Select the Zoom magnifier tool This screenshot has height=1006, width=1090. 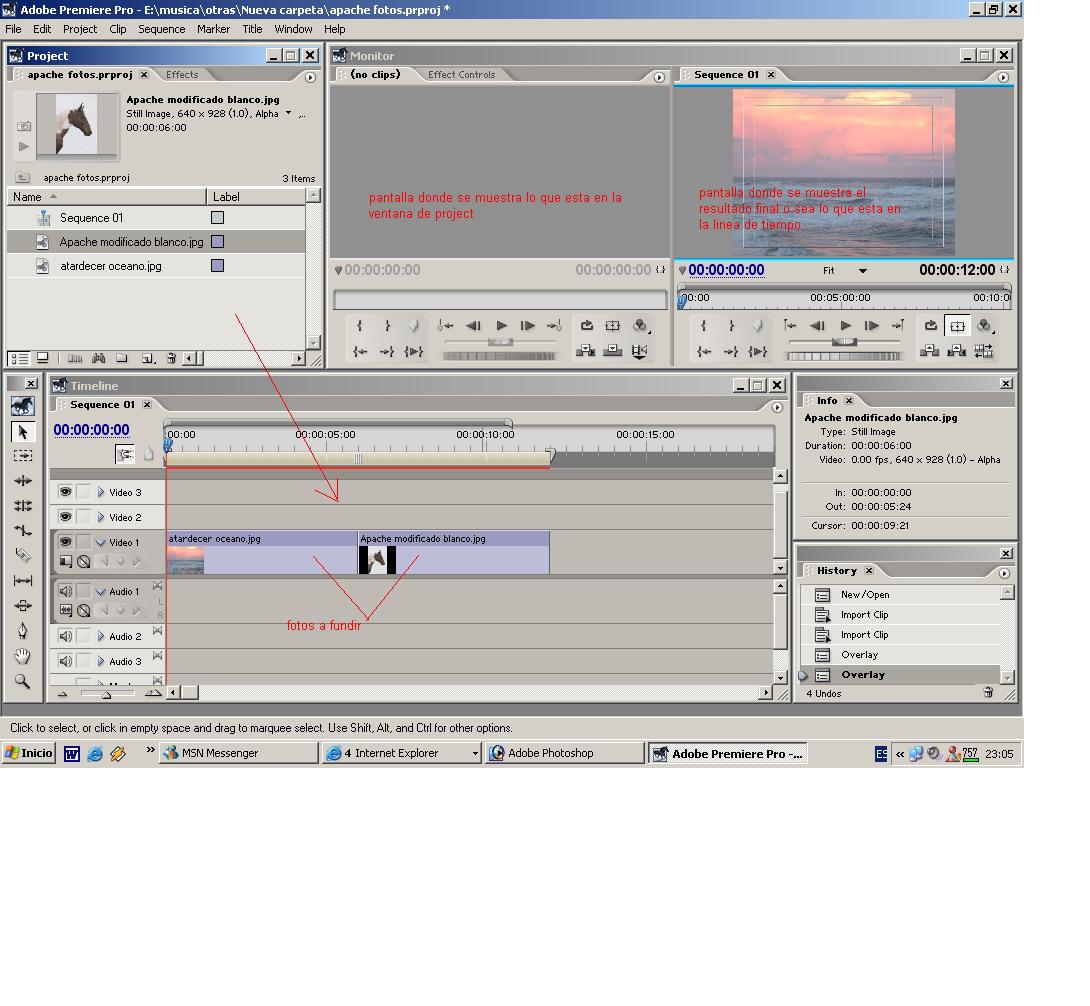click(x=22, y=681)
